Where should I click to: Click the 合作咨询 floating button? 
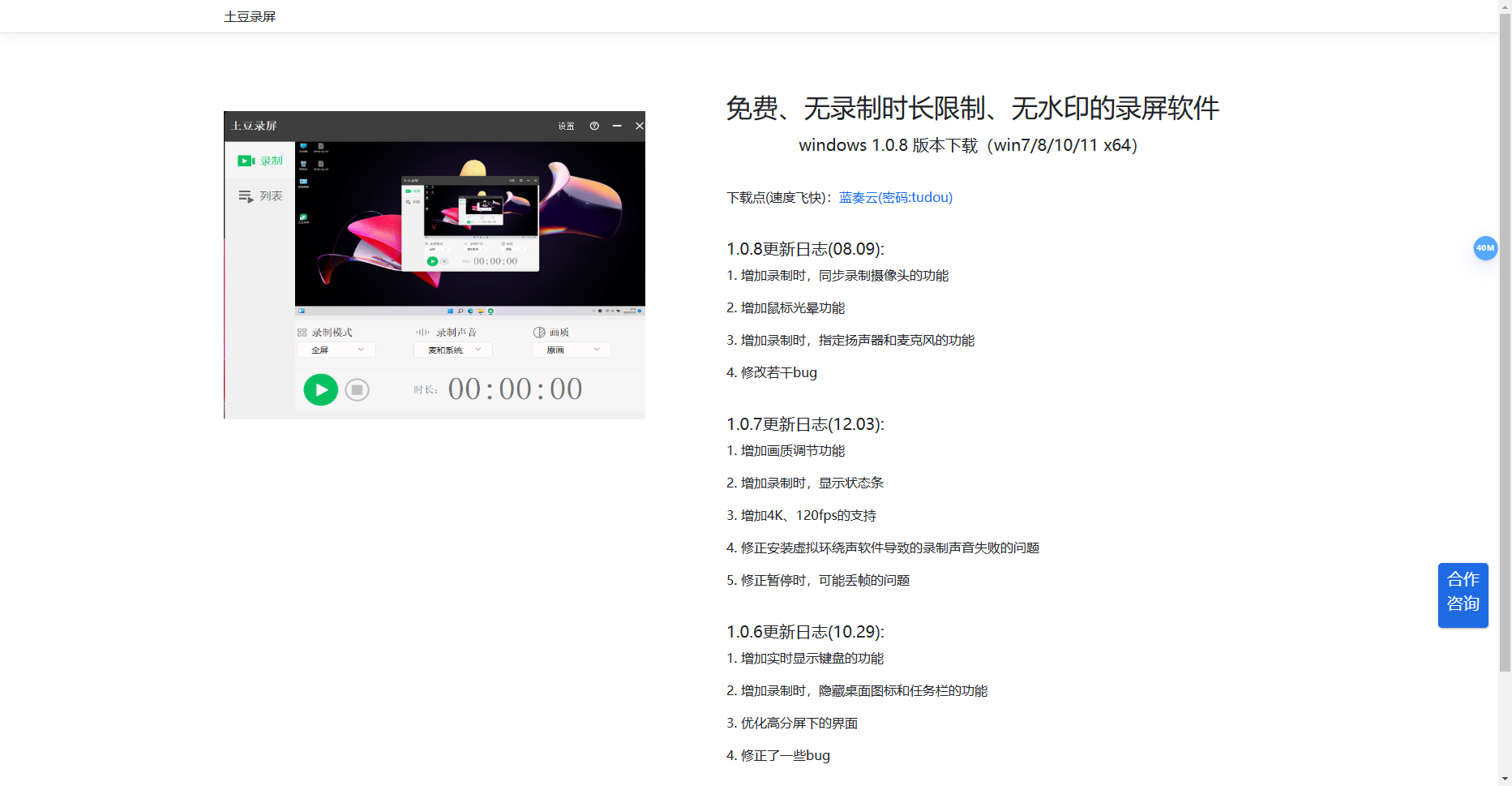[1463, 595]
